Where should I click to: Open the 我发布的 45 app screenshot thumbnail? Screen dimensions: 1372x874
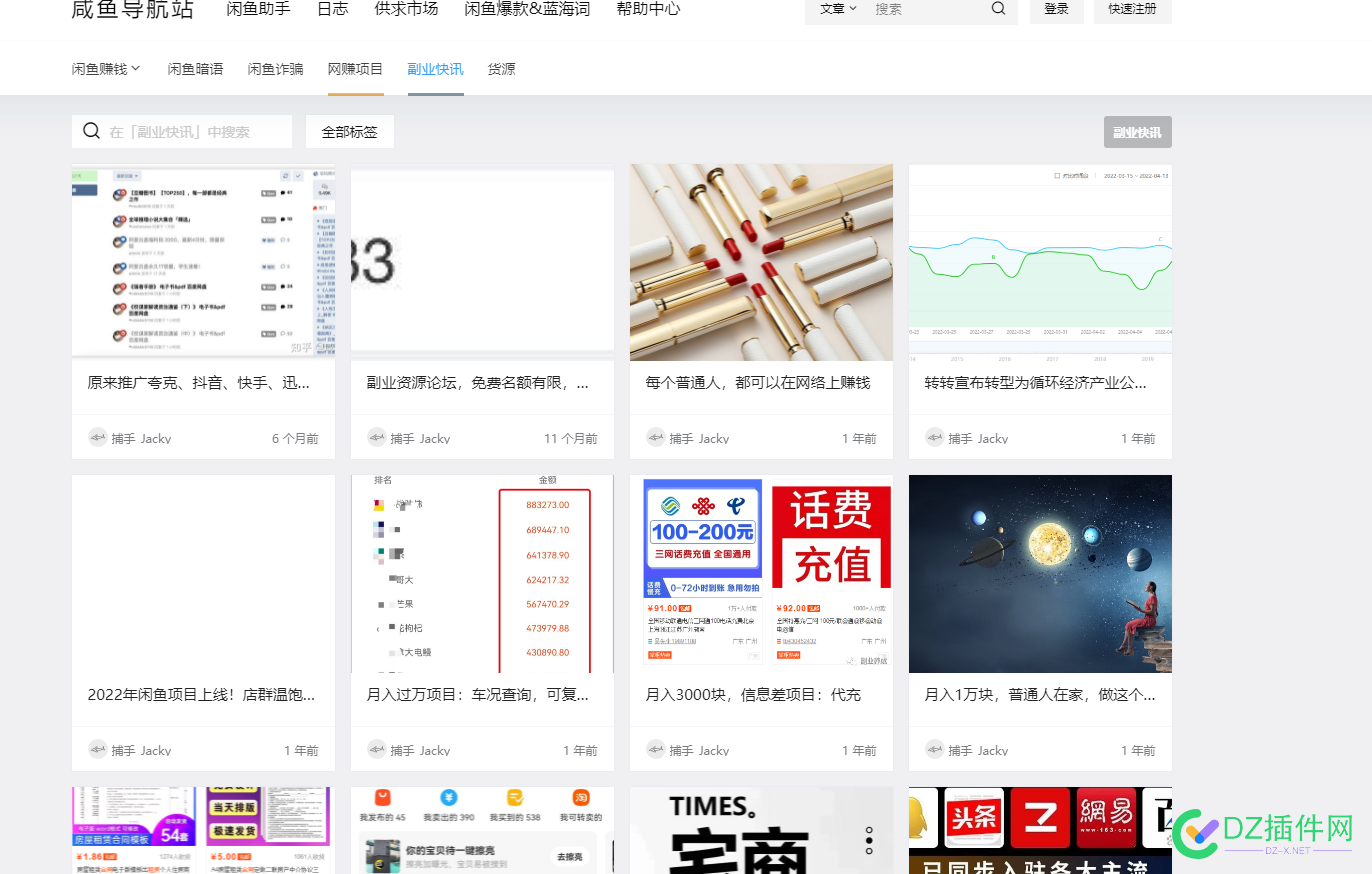tap(482, 830)
